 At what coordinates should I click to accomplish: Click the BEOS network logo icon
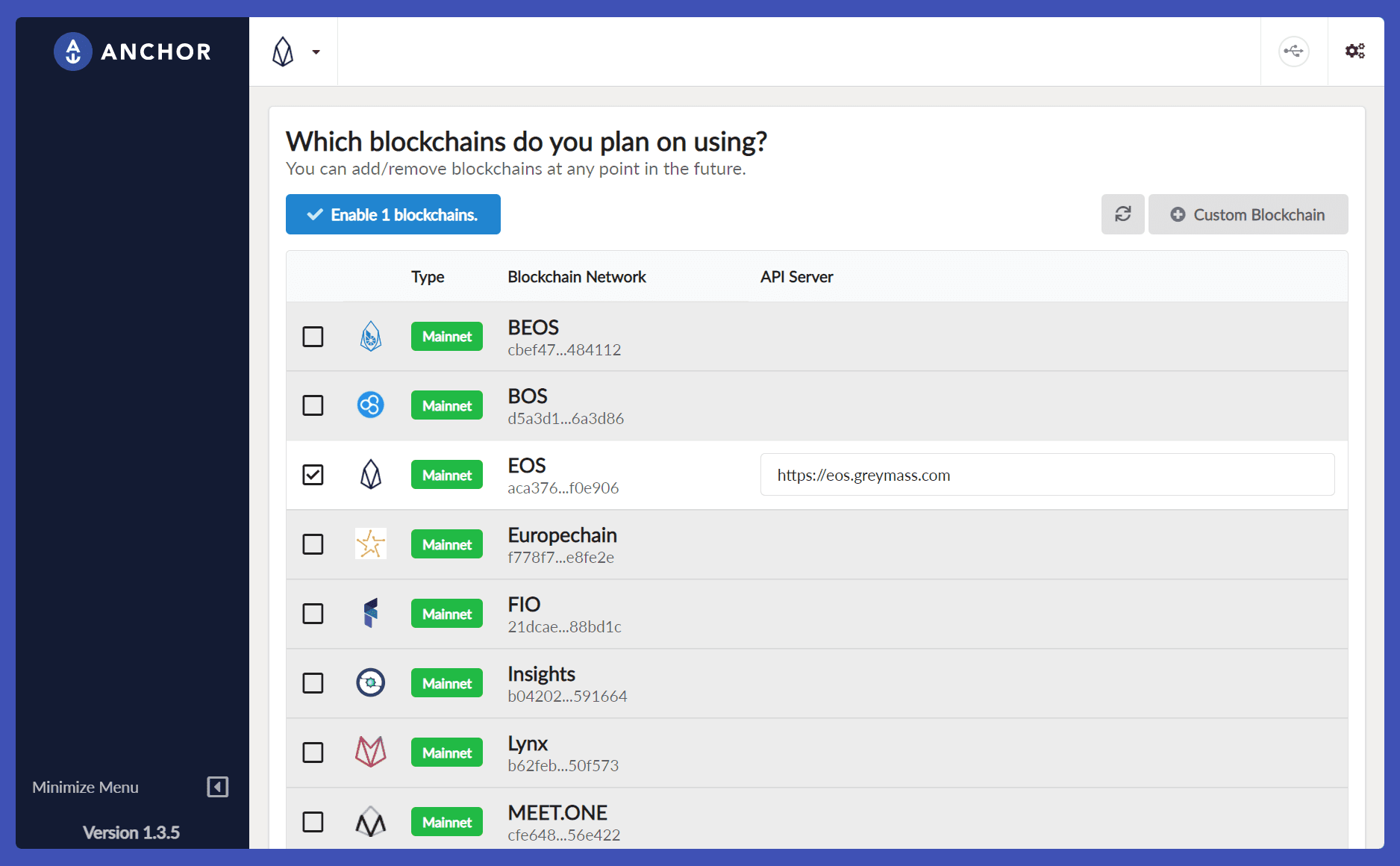tap(371, 337)
